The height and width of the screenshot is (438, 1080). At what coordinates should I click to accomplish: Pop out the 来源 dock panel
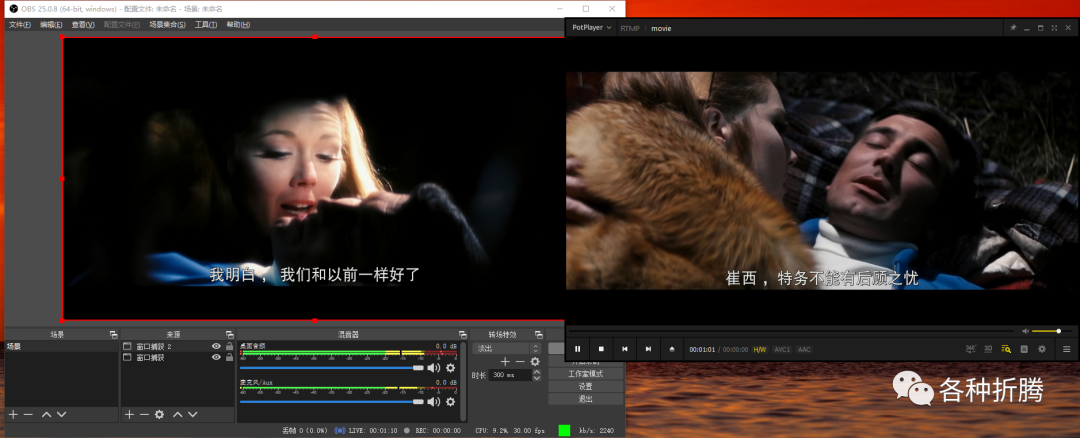(x=229, y=335)
